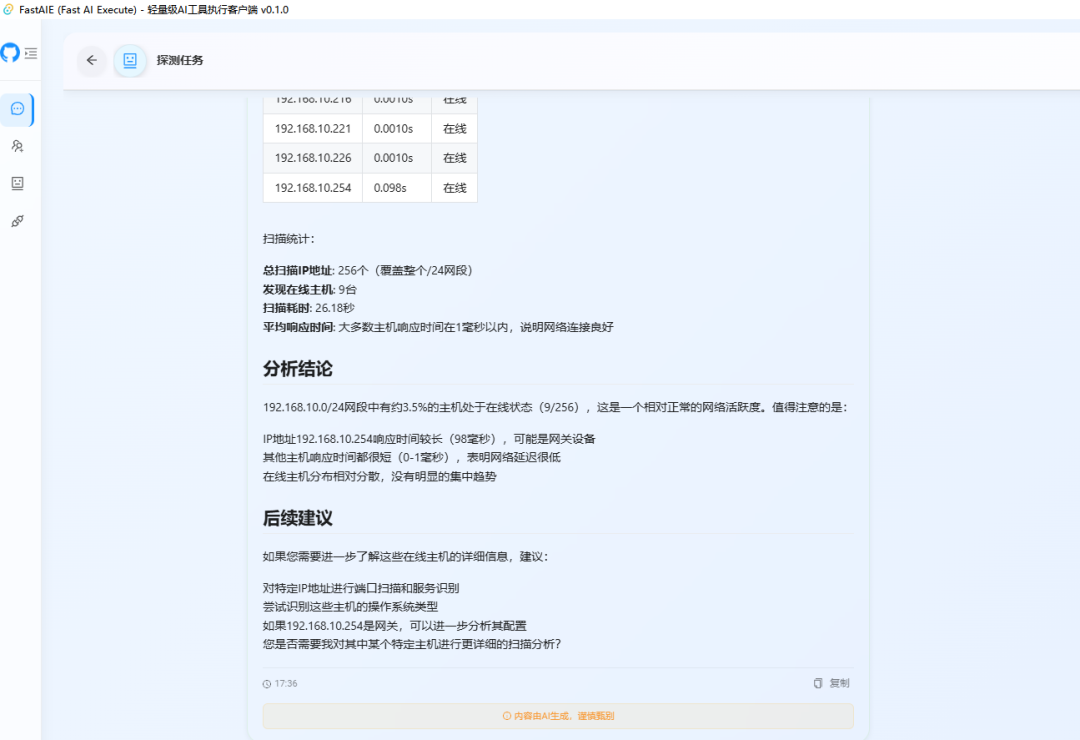Click the 17:36 timestamp text
The width and height of the screenshot is (1080, 740).
[x=286, y=684]
